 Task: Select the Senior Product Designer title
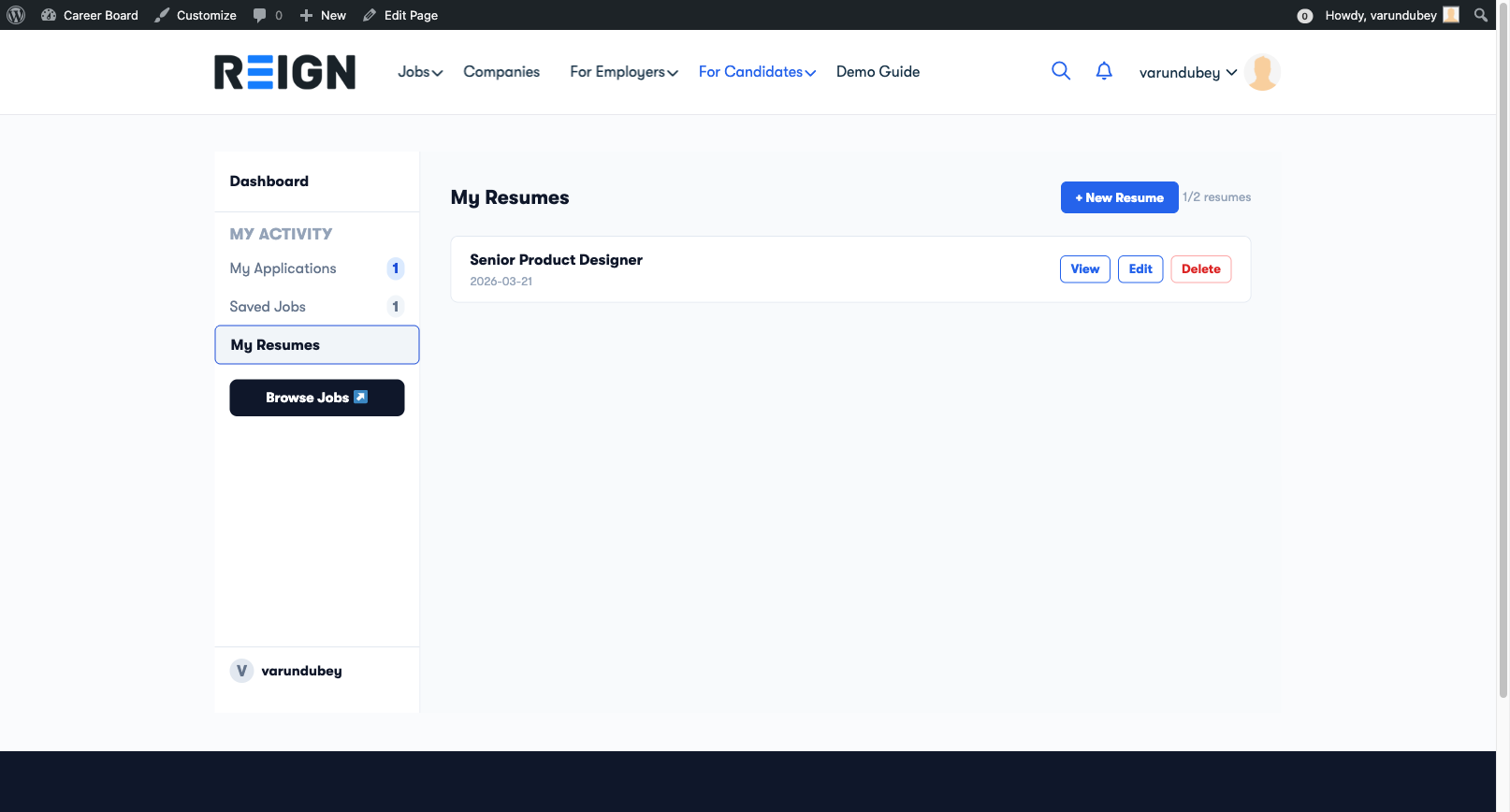click(556, 260)
